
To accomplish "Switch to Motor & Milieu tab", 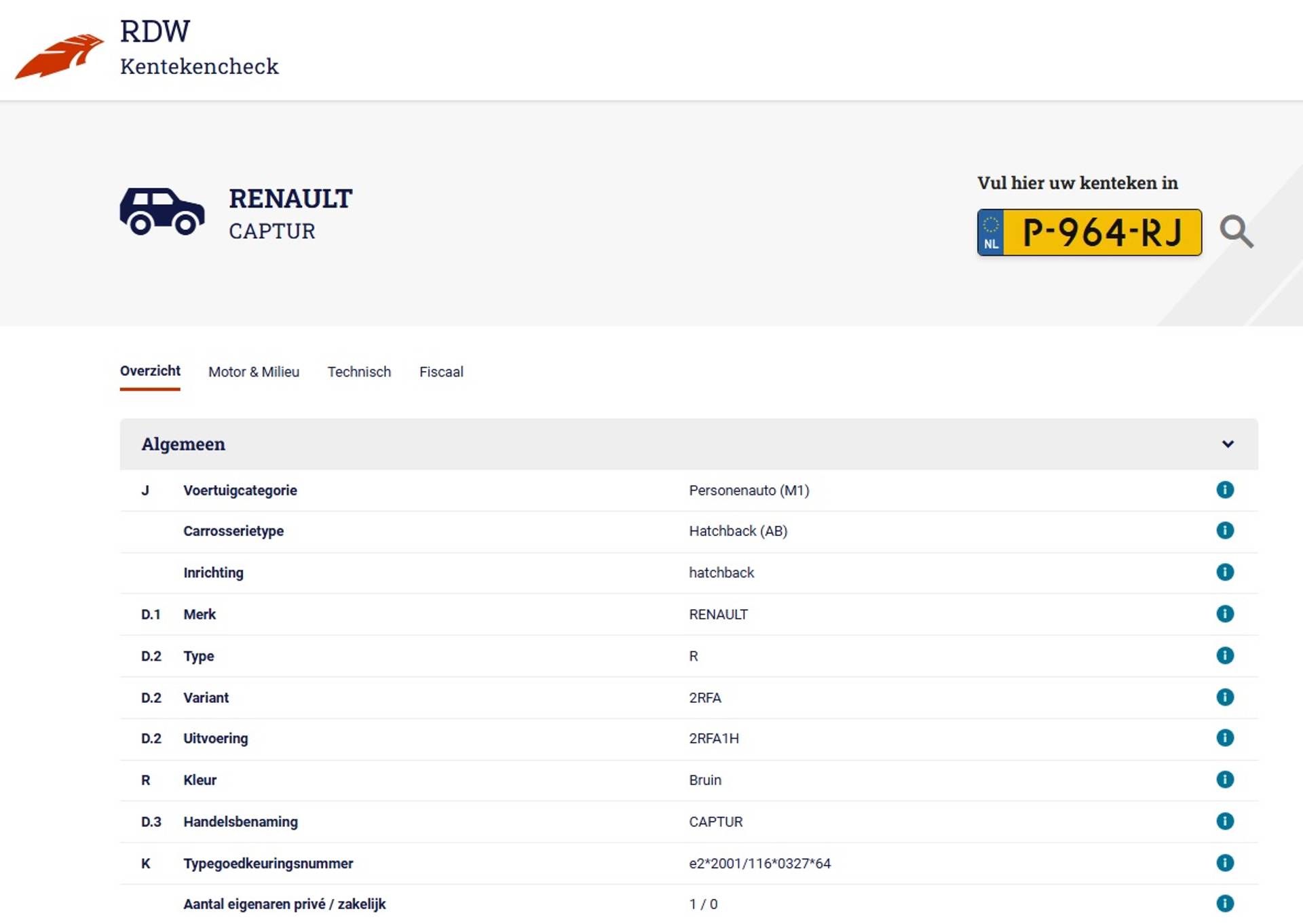I will pos(253,372).
